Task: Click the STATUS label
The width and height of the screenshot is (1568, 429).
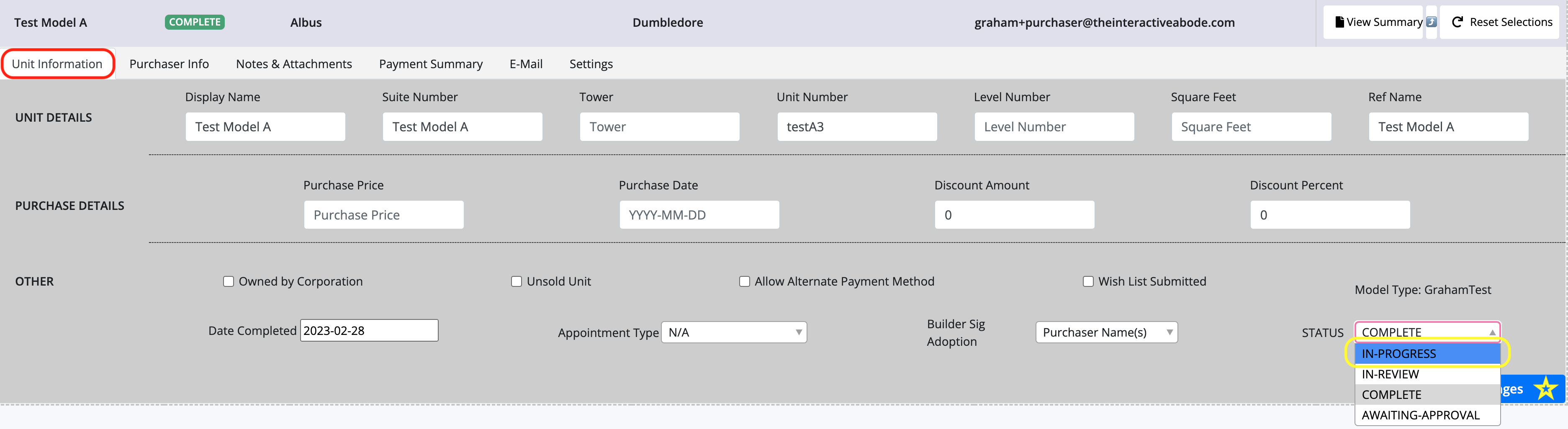Action: [x=1323, y=333]
